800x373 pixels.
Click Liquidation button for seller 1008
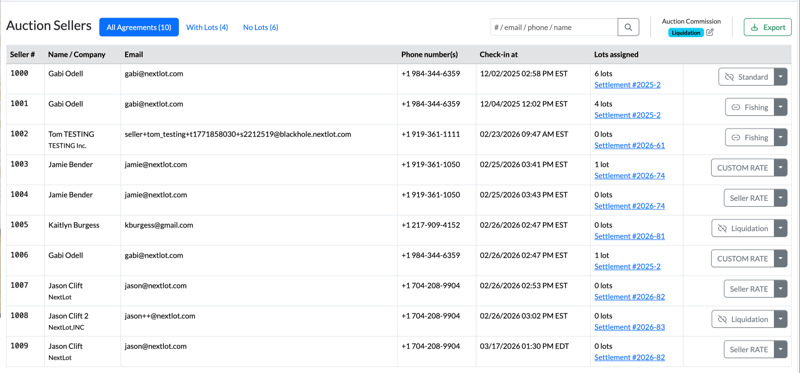click(x=743, y=319)
